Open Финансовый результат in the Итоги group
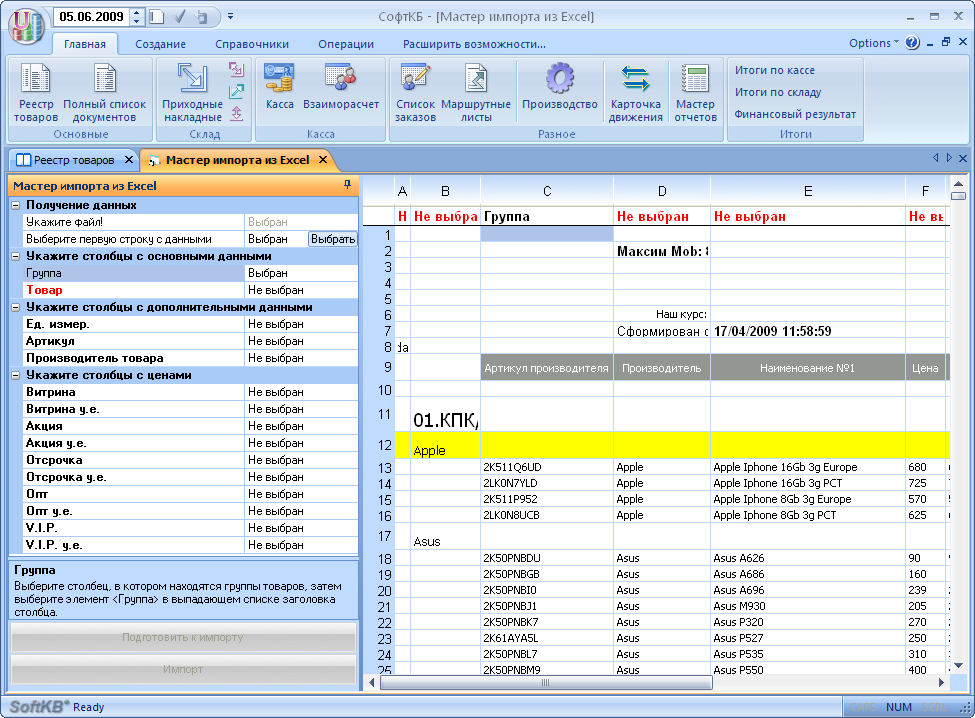The width and height of the screenshot is (975, 718). pyautogui.click(x=795, y=114)
